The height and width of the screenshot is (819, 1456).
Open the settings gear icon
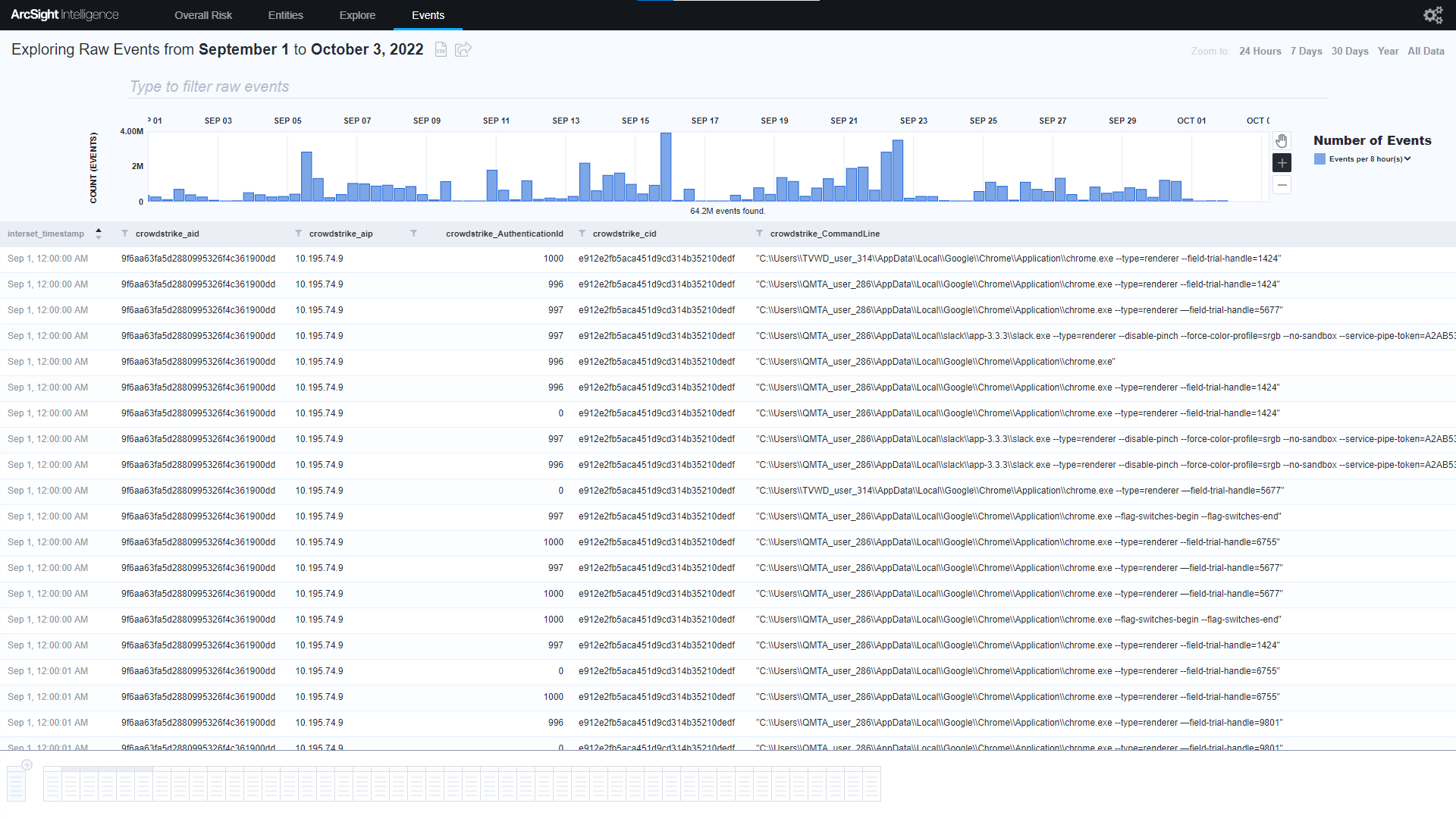click(1432, 15)
